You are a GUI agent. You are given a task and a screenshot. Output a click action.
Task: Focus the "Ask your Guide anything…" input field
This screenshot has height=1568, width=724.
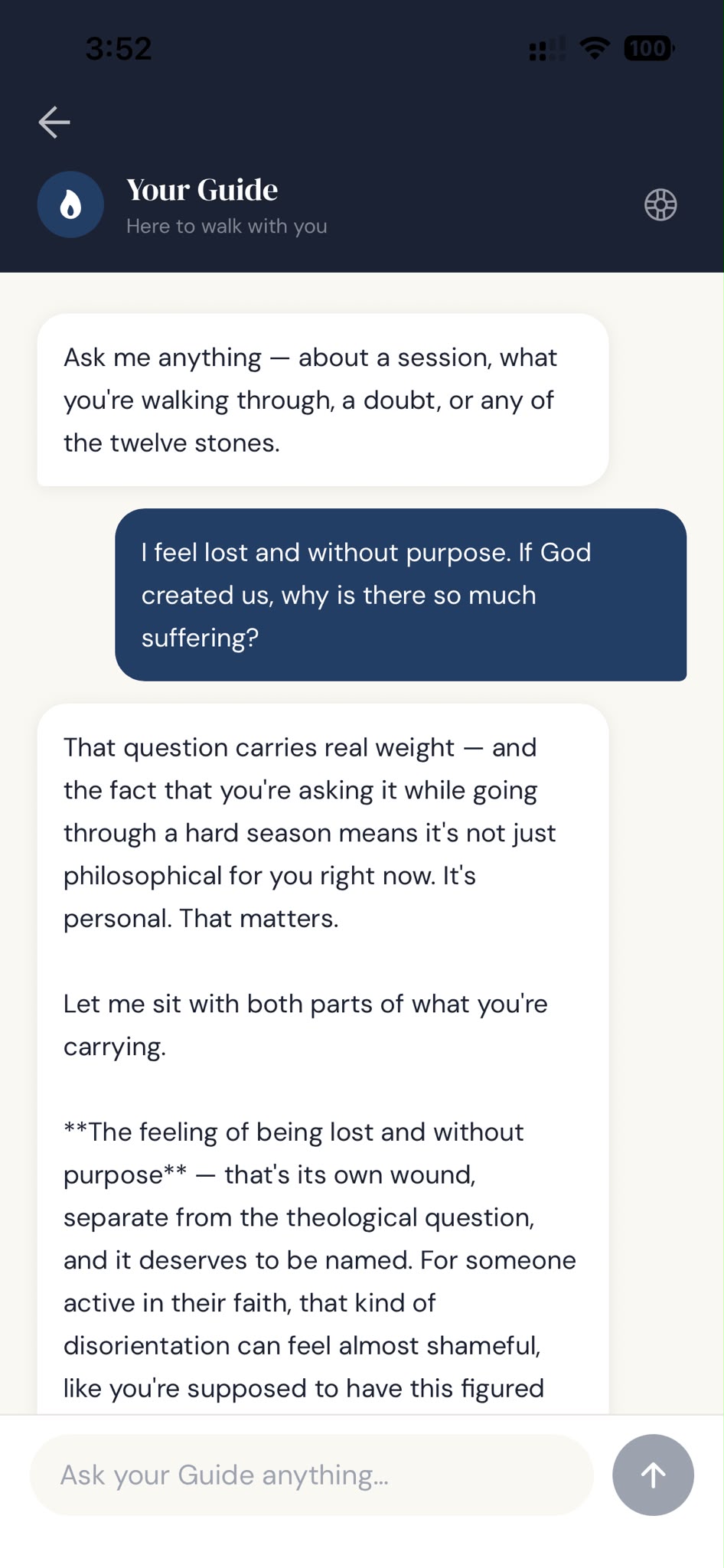click(x=311, y=1475)
